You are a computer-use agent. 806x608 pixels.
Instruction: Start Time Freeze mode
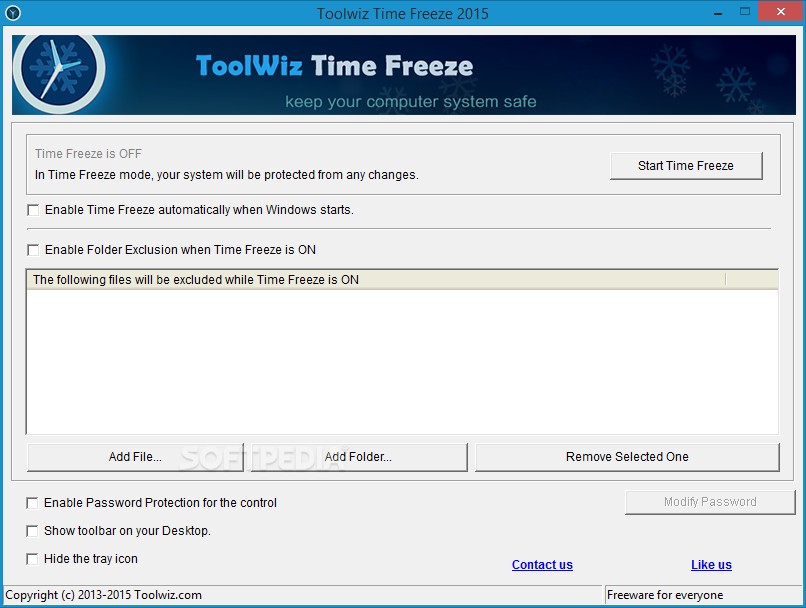686,165
